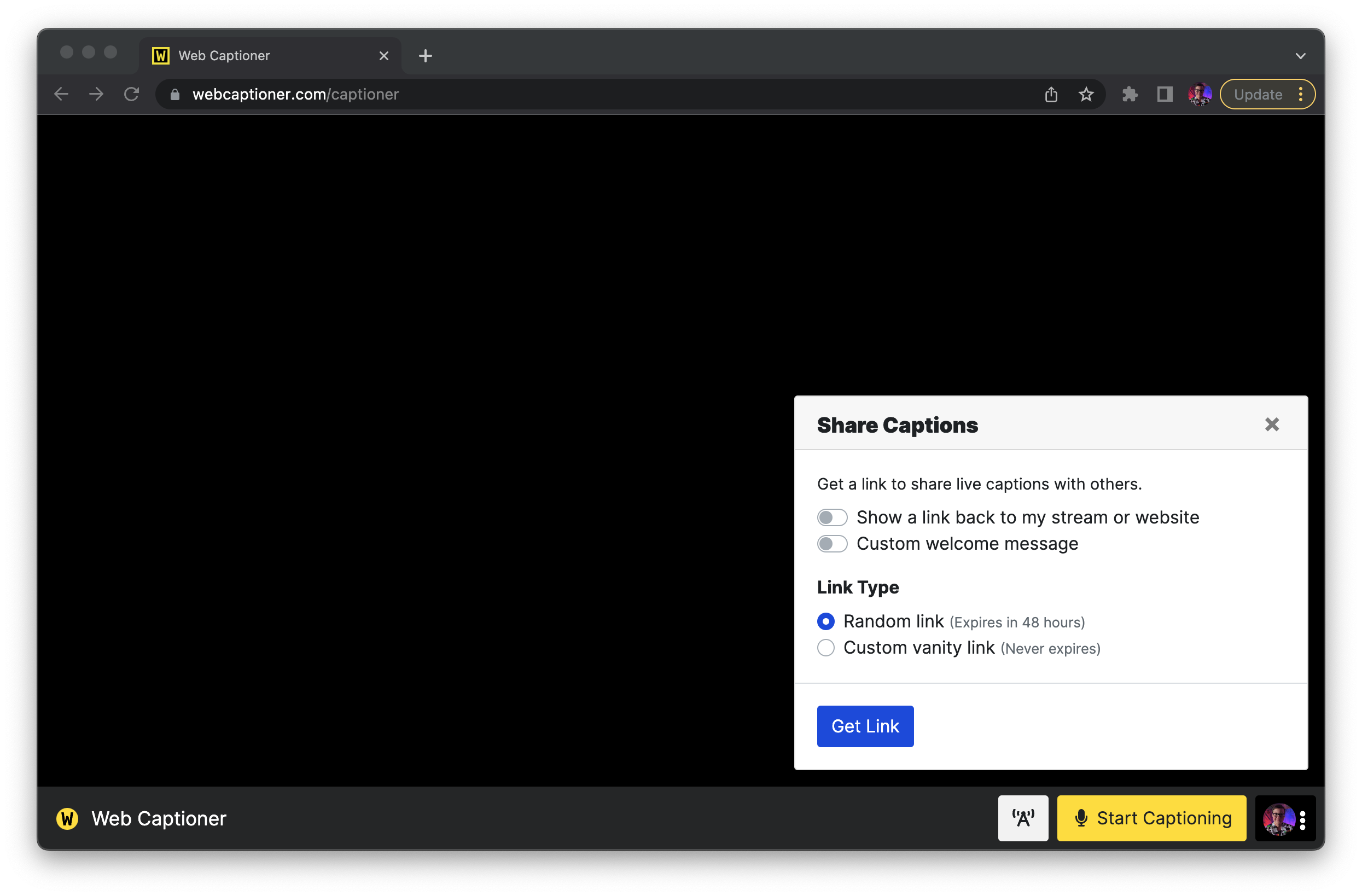Choose Custom vanity link radio option

pyautogui.click(x=826, y=648)
